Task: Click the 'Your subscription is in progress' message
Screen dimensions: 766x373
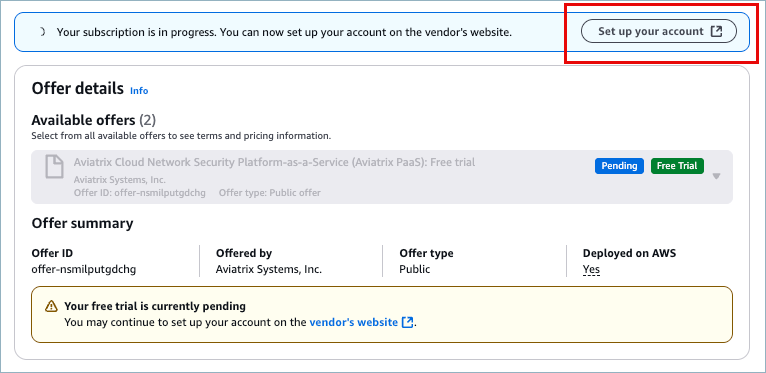Action: click(284, 32)
